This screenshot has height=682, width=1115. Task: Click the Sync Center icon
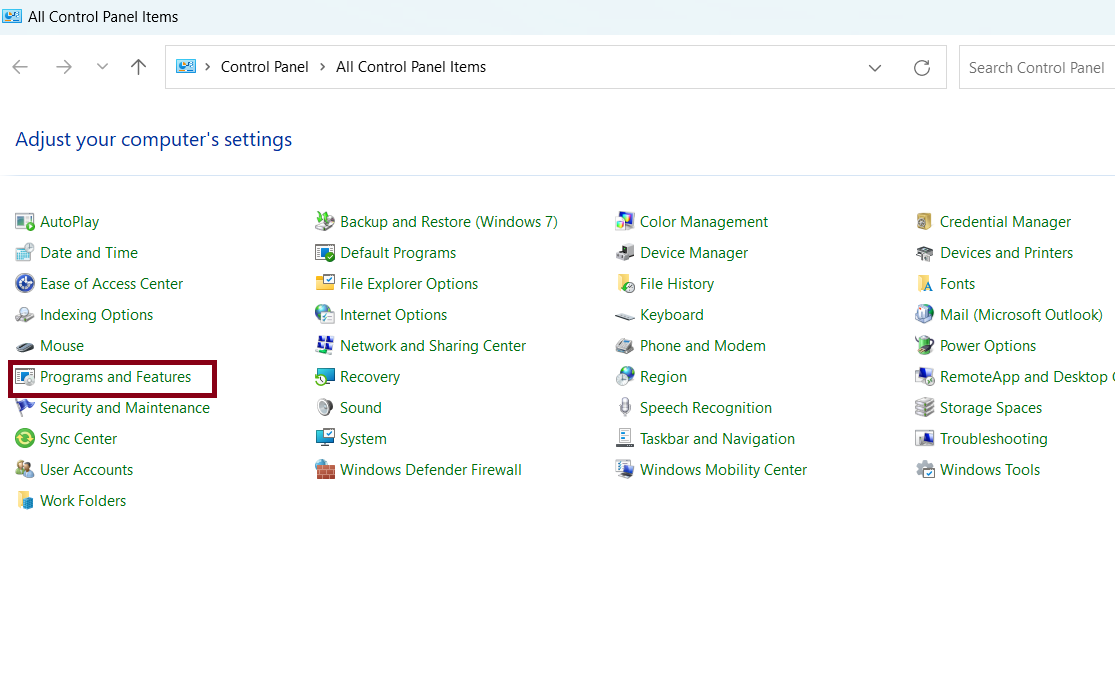(25, 439)
